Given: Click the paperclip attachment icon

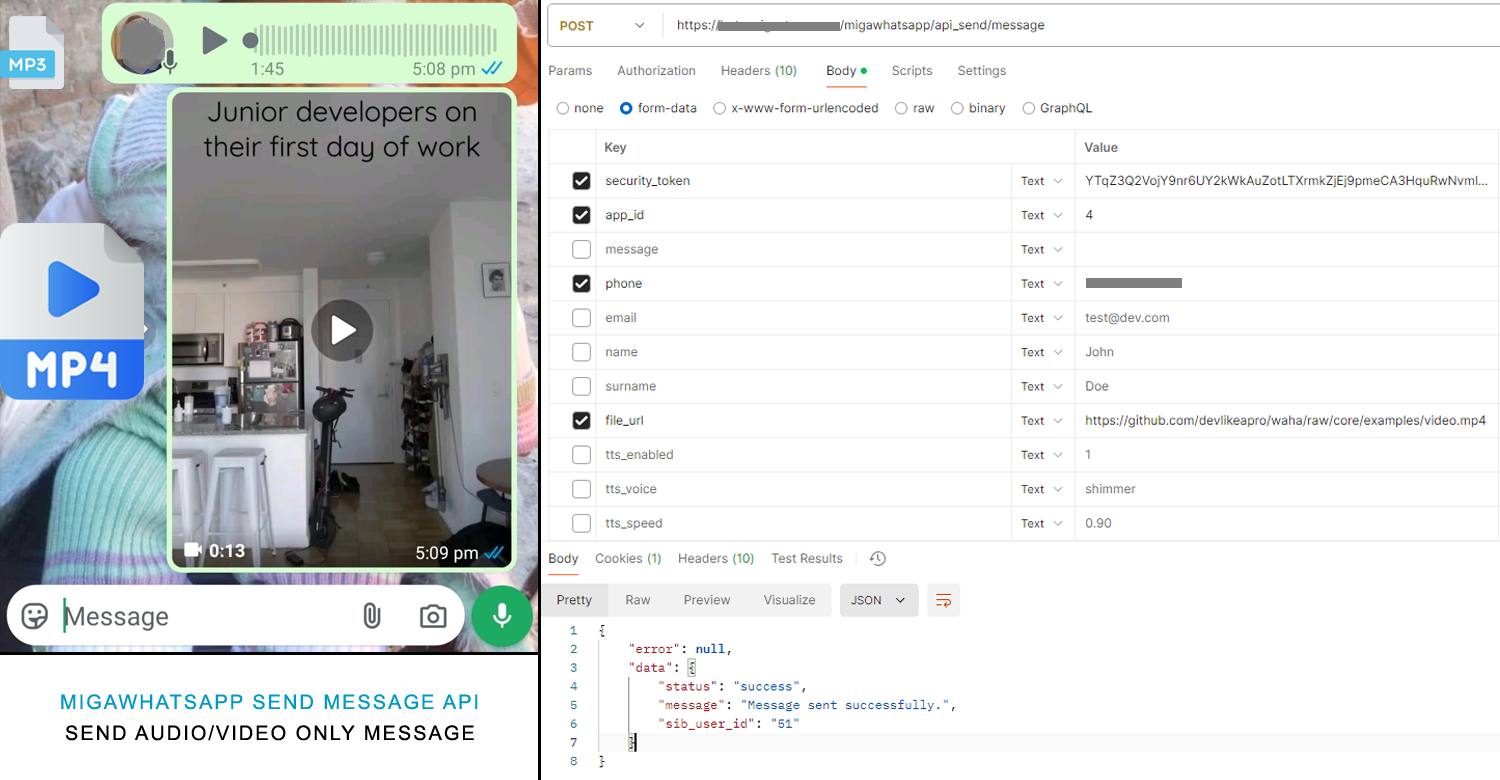Looking at the screenshot, I should 371,616.
